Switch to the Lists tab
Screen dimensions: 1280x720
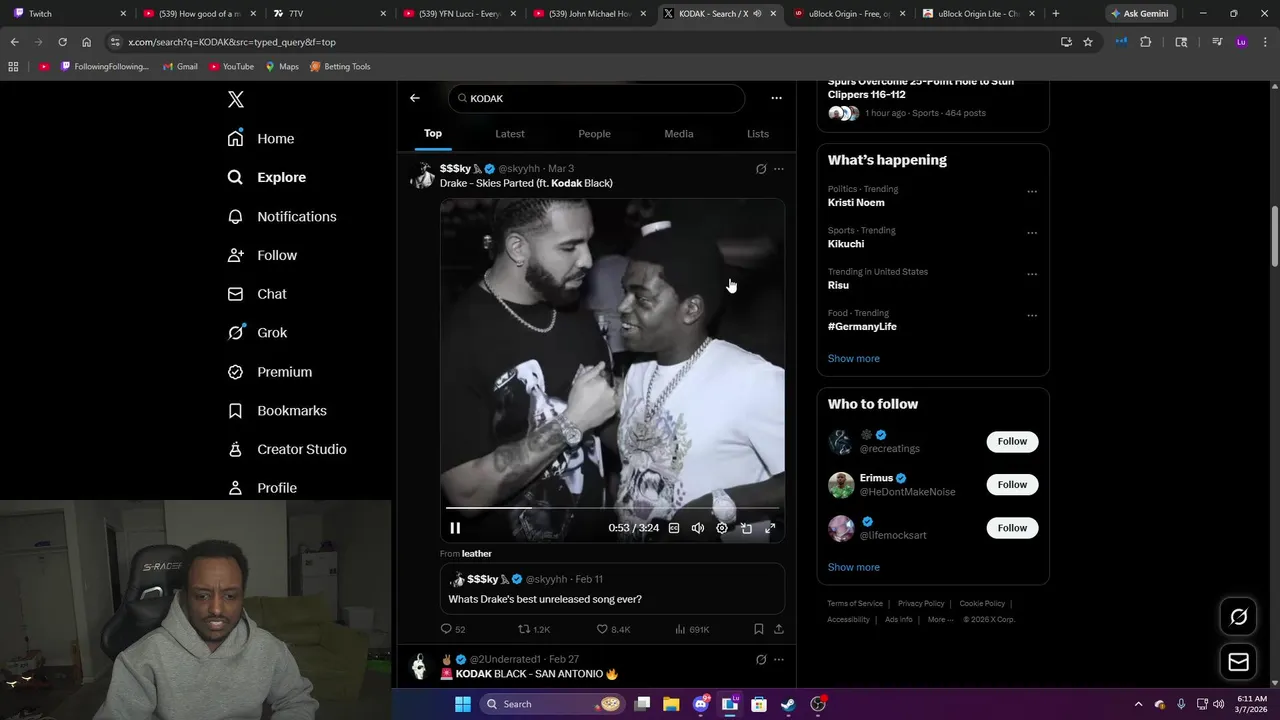(758, 133)
